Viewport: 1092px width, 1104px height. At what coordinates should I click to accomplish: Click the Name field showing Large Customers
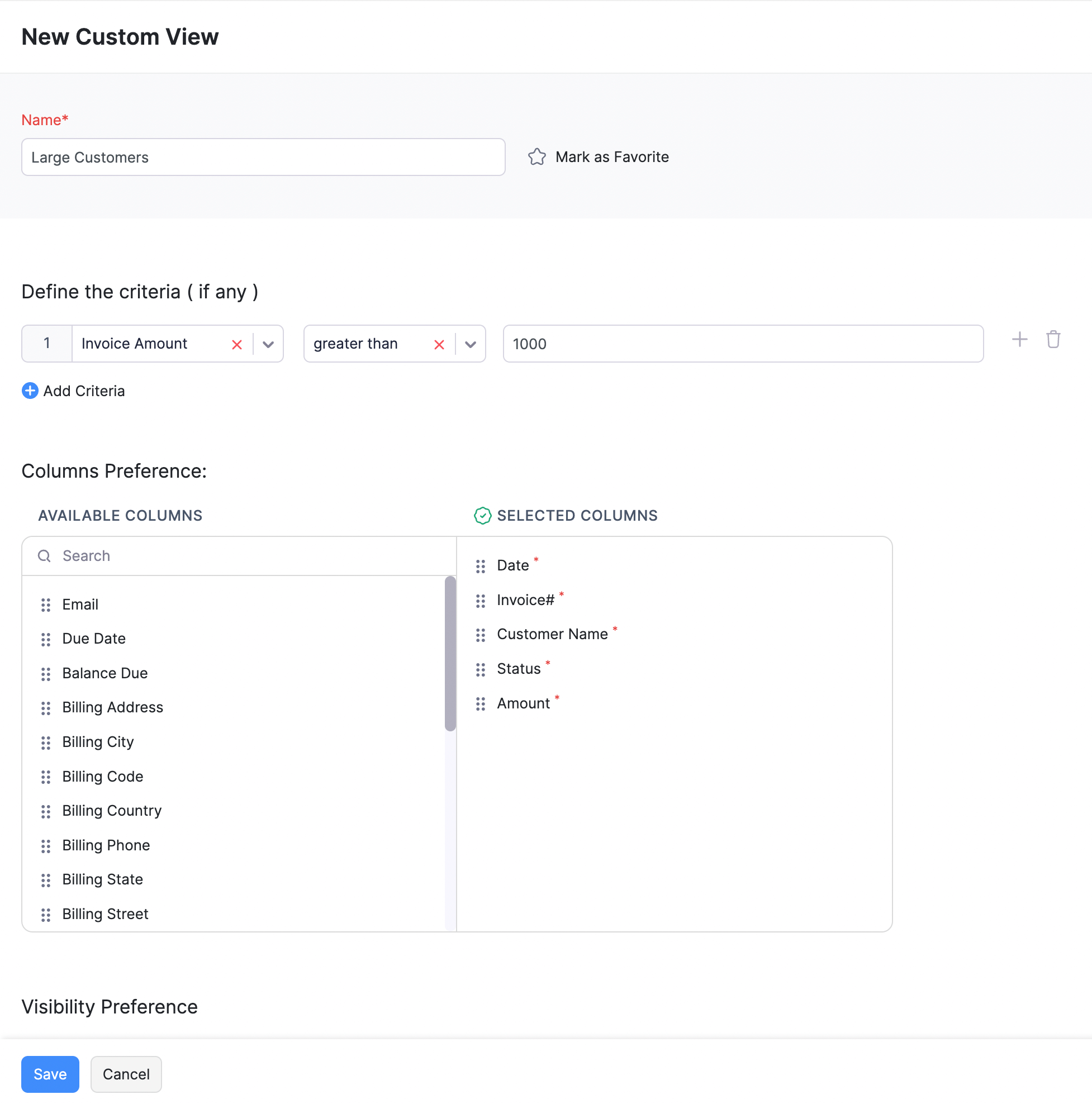(263, 156)
